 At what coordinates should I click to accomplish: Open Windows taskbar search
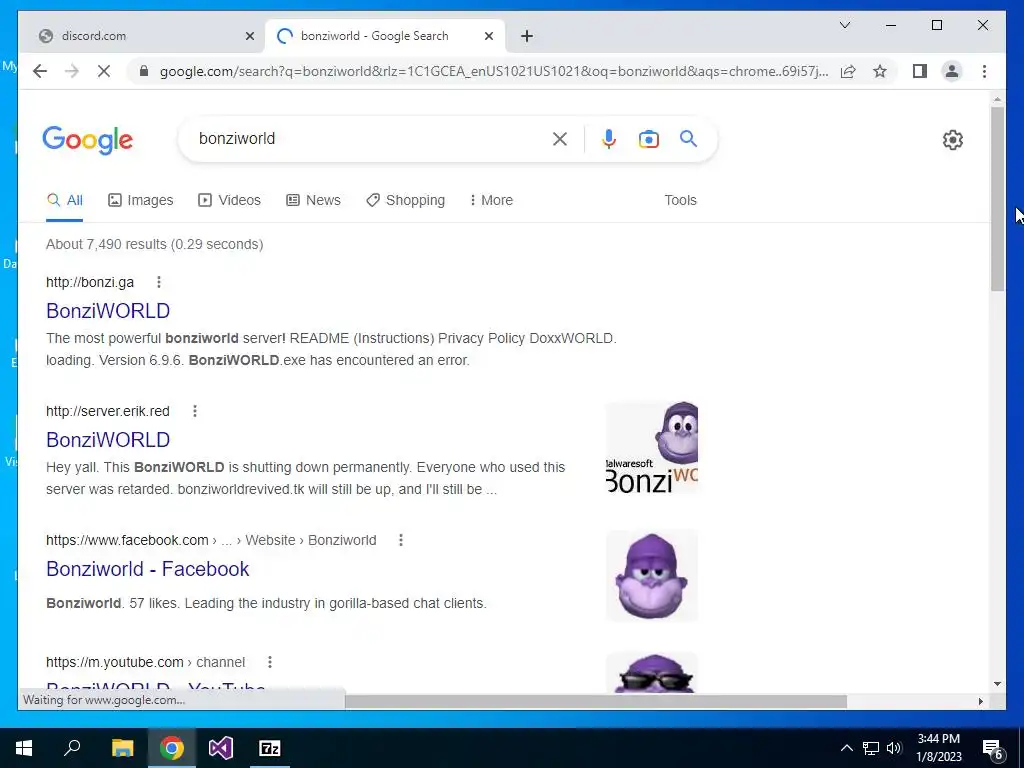click(x=72, y=748)
